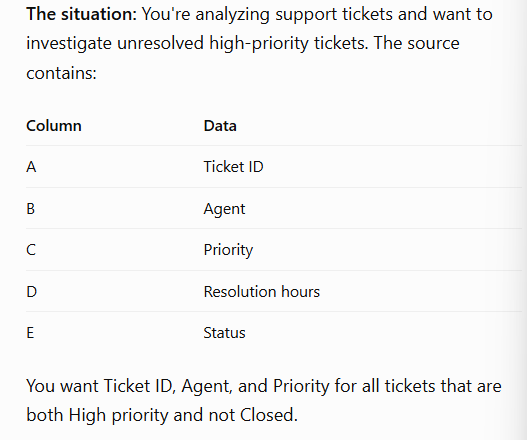527x440 pixels.
Task: Select the "Status" table cell
Action: point(225,333)
